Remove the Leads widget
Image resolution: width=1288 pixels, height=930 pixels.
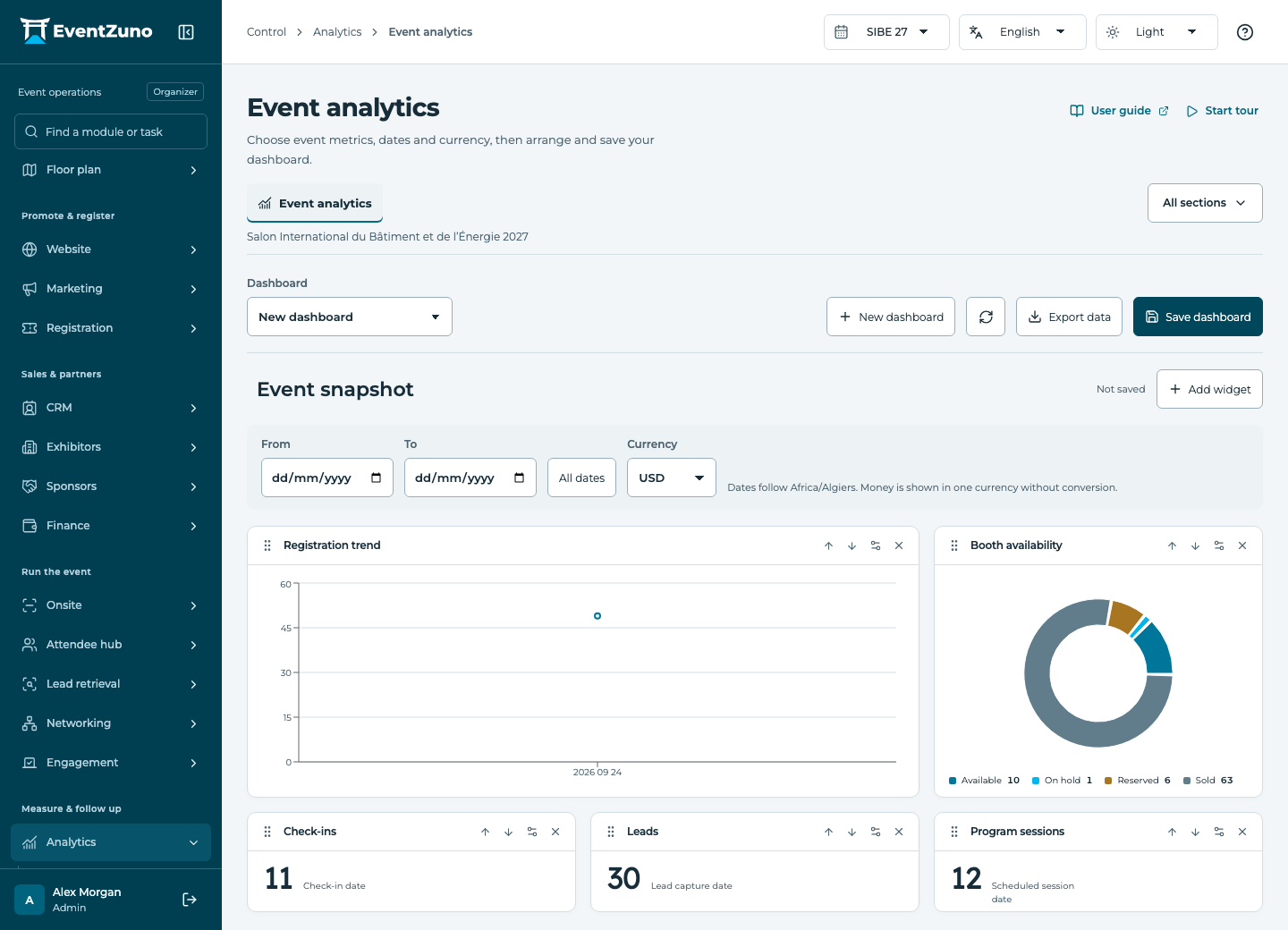(x=899, y=832)
